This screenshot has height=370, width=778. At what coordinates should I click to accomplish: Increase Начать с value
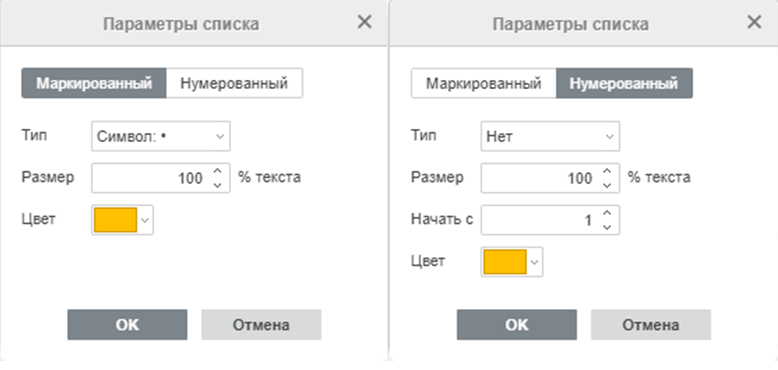point(606,213)
